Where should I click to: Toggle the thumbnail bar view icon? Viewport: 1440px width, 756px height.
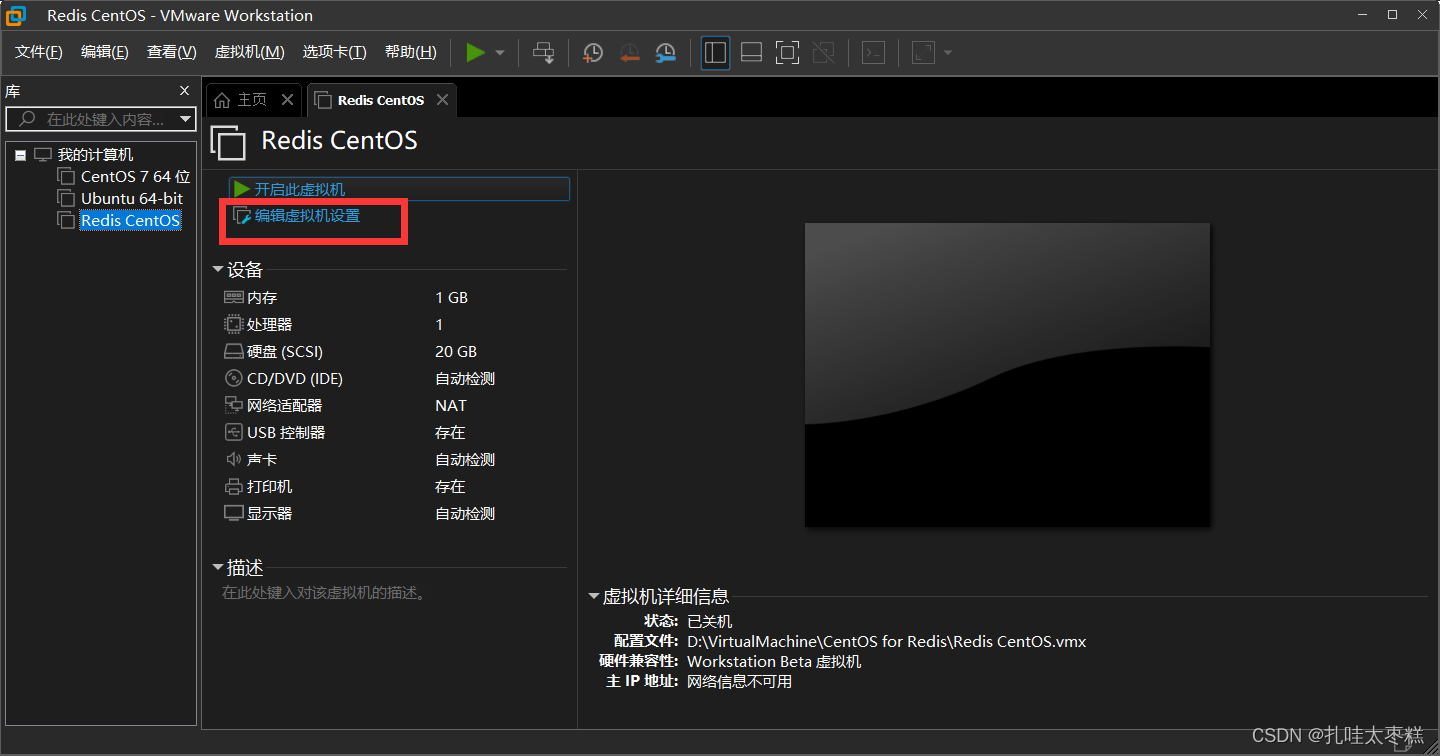point(751,52)
